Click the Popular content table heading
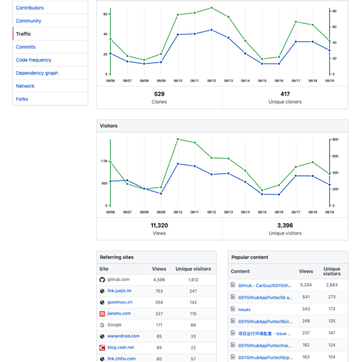 pos(250,257)
